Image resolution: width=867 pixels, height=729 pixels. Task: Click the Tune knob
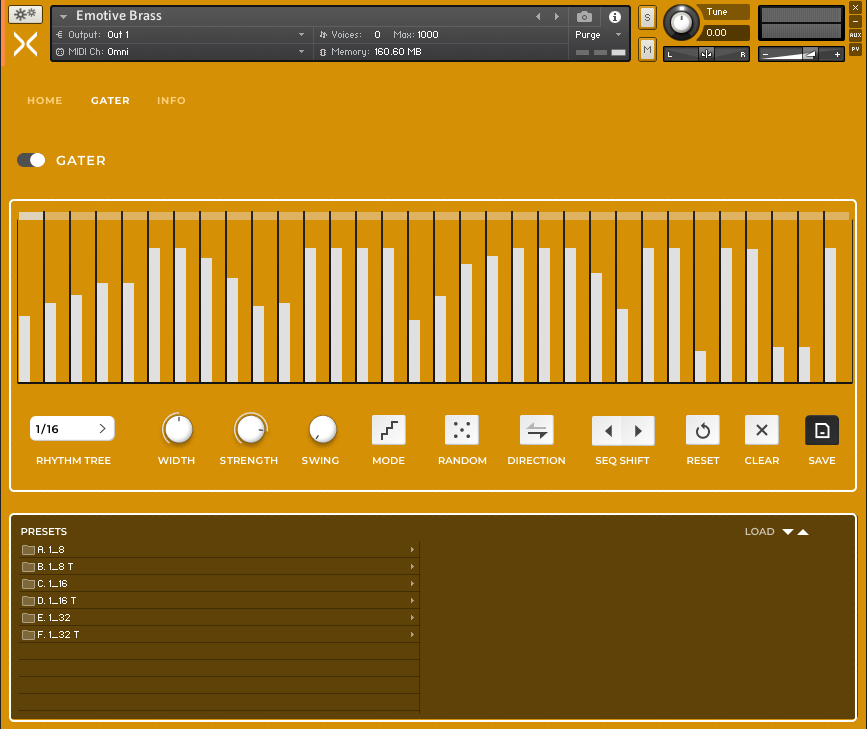681,23
